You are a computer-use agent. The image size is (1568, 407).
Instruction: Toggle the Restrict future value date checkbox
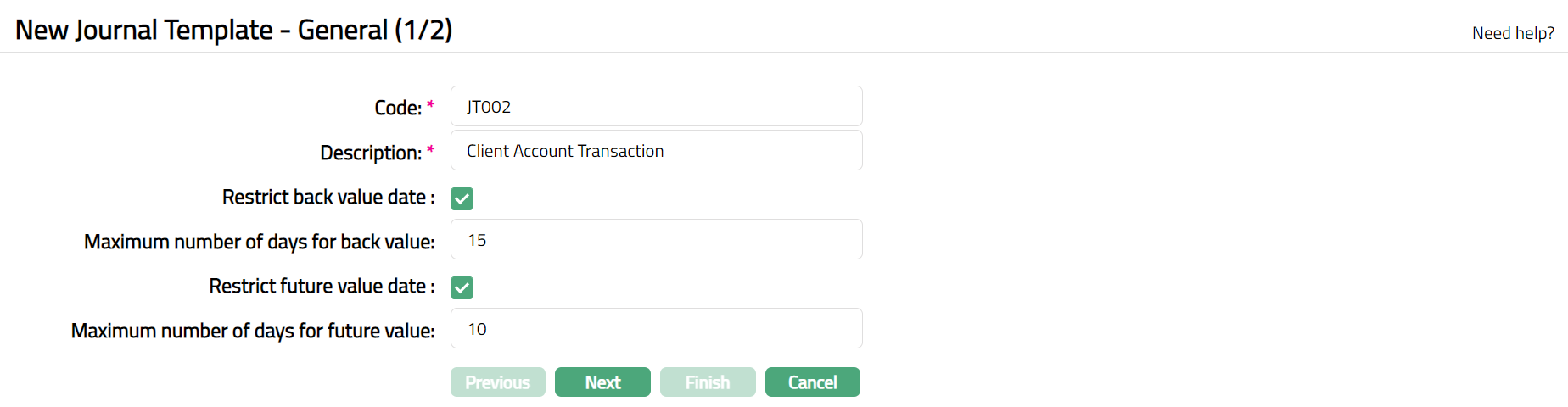click(x=462, y=287)
